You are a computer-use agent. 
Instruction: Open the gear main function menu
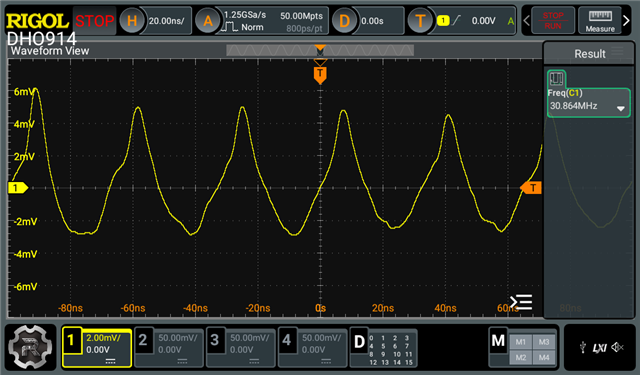(30, 347)
